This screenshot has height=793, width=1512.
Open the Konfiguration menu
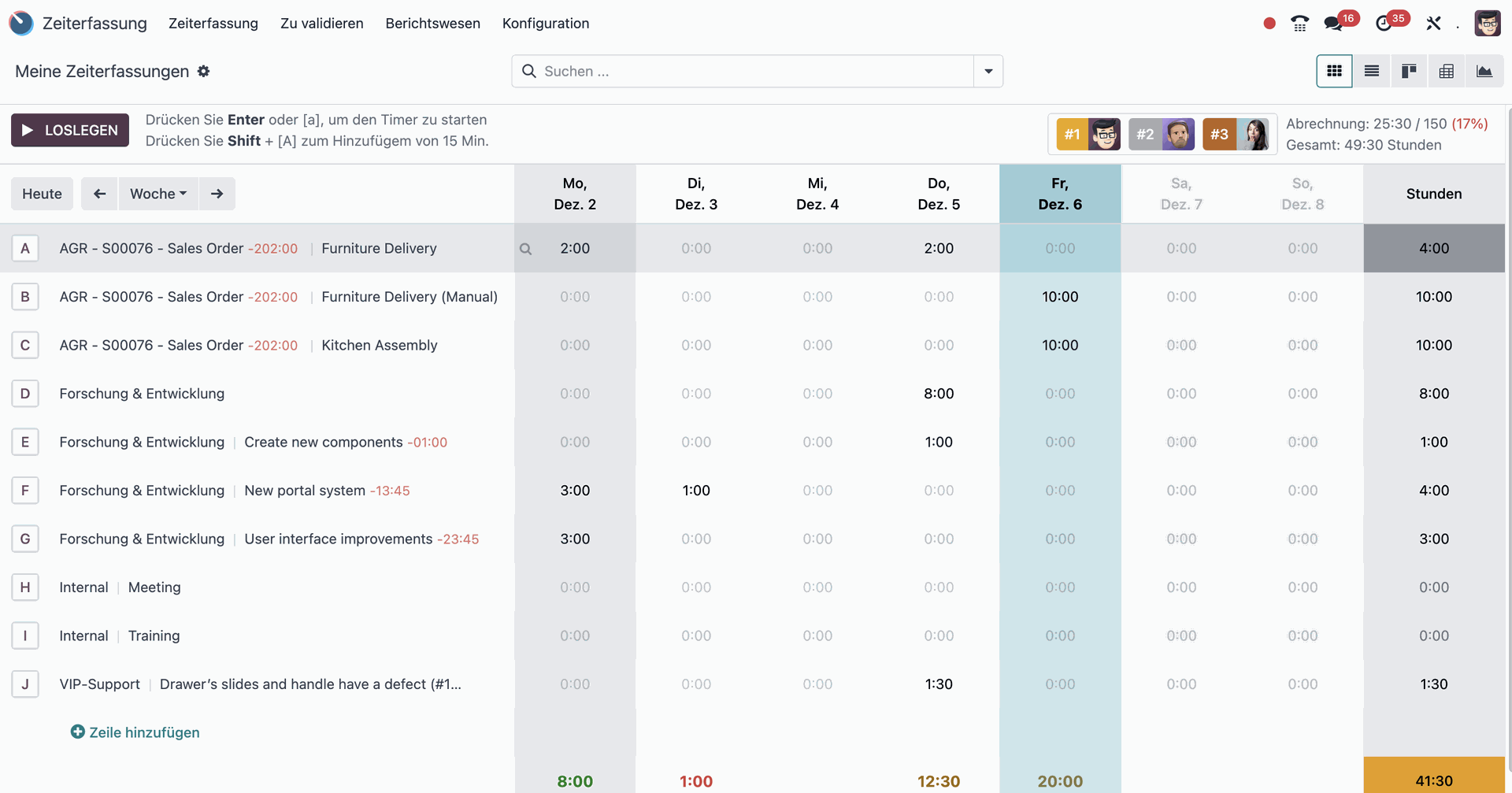click(x=546, y=24)
